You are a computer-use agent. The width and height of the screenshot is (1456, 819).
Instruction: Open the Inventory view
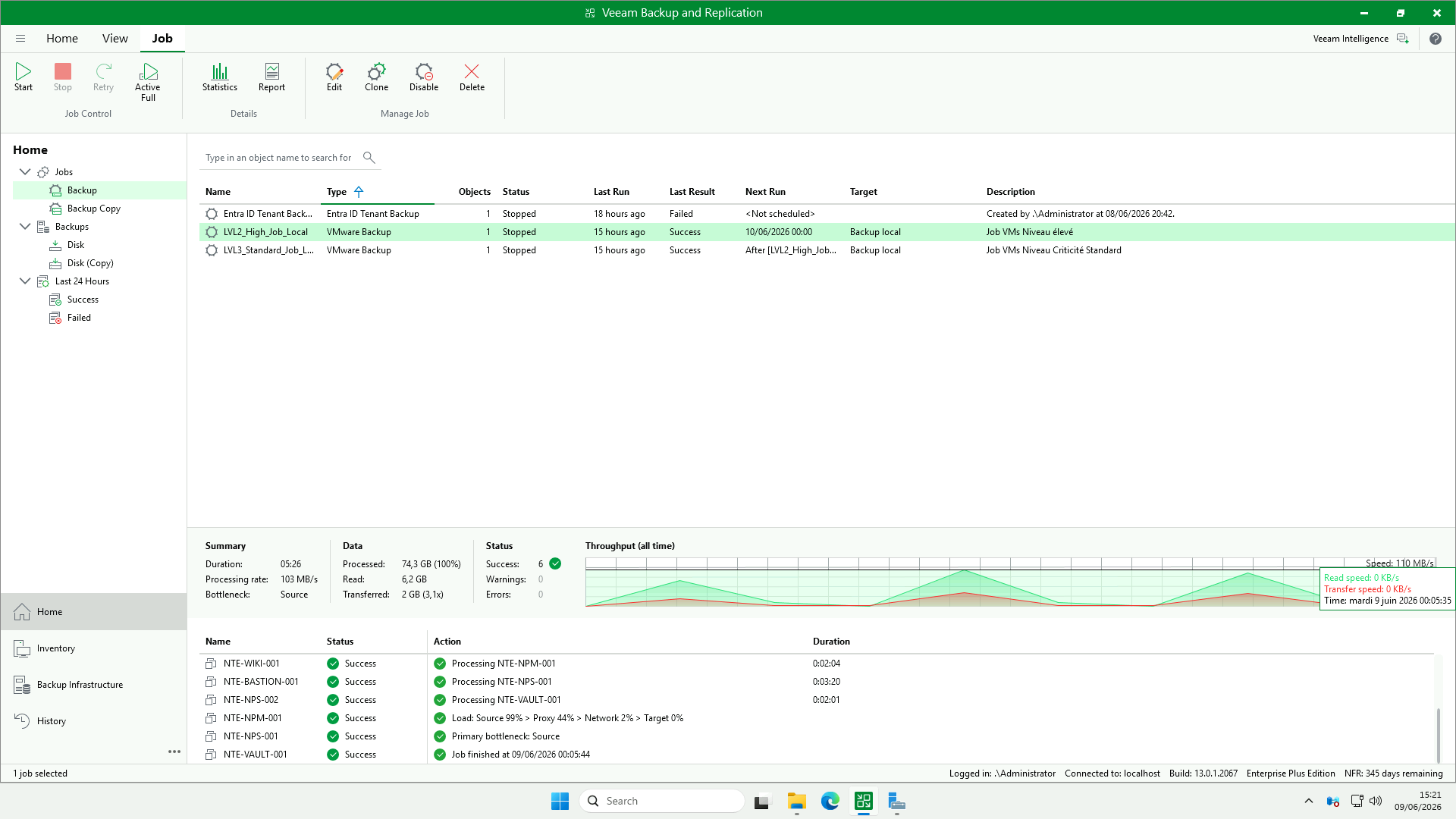(94, 648)
